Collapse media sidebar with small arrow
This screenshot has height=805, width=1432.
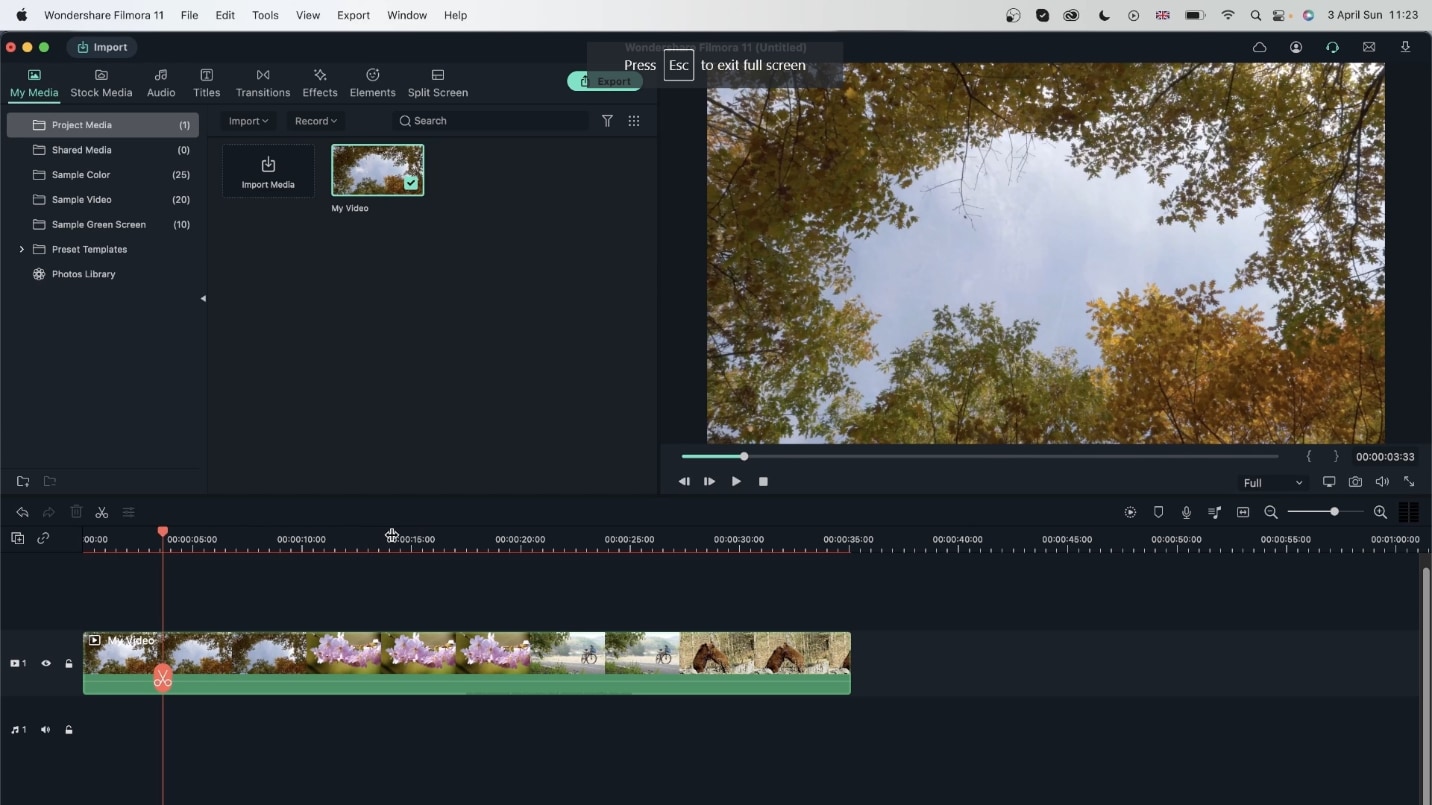click(x=203, y=298)
